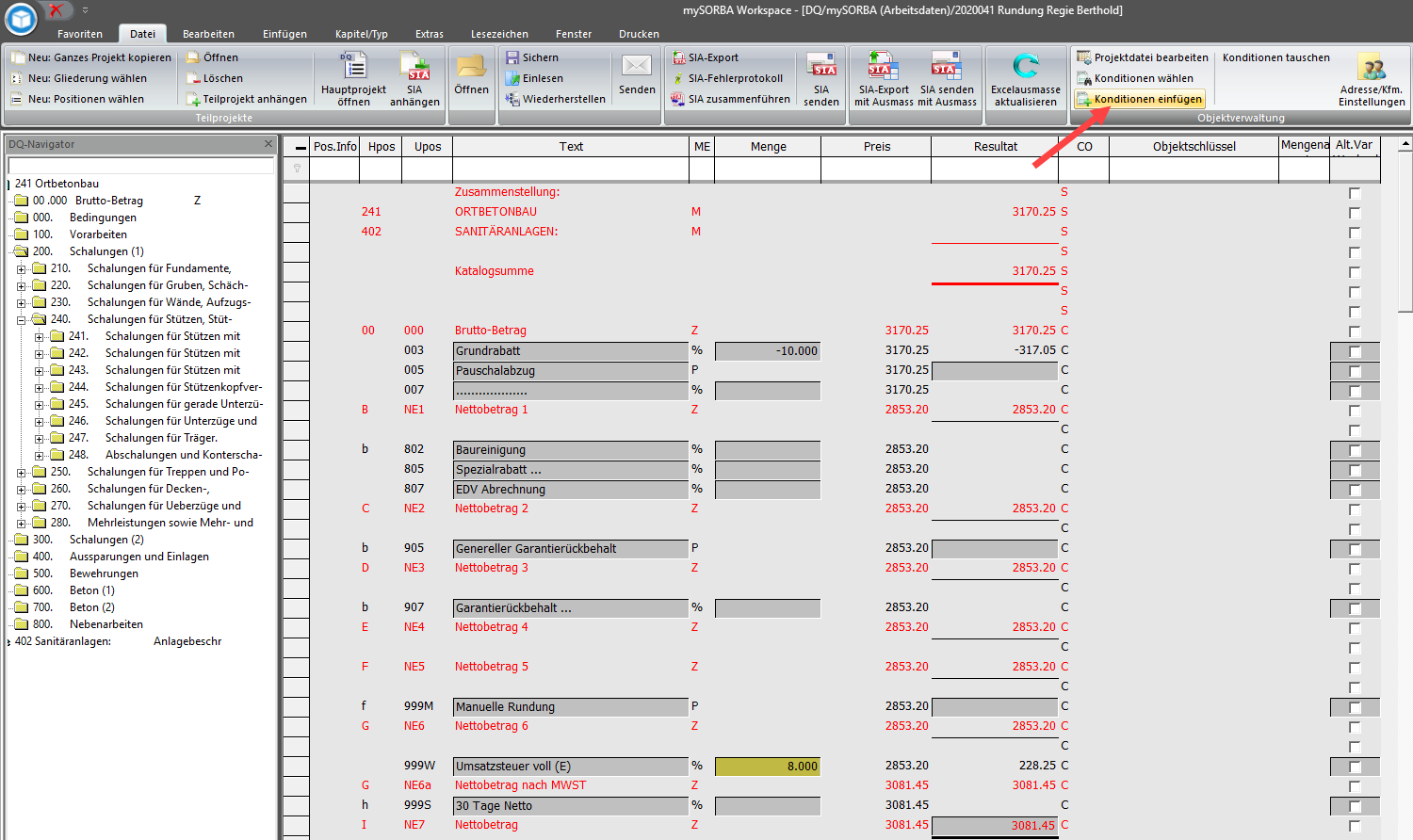Enable Alt.Var checkbox for Umsatzsteuer voll row

click(1355, 767)
